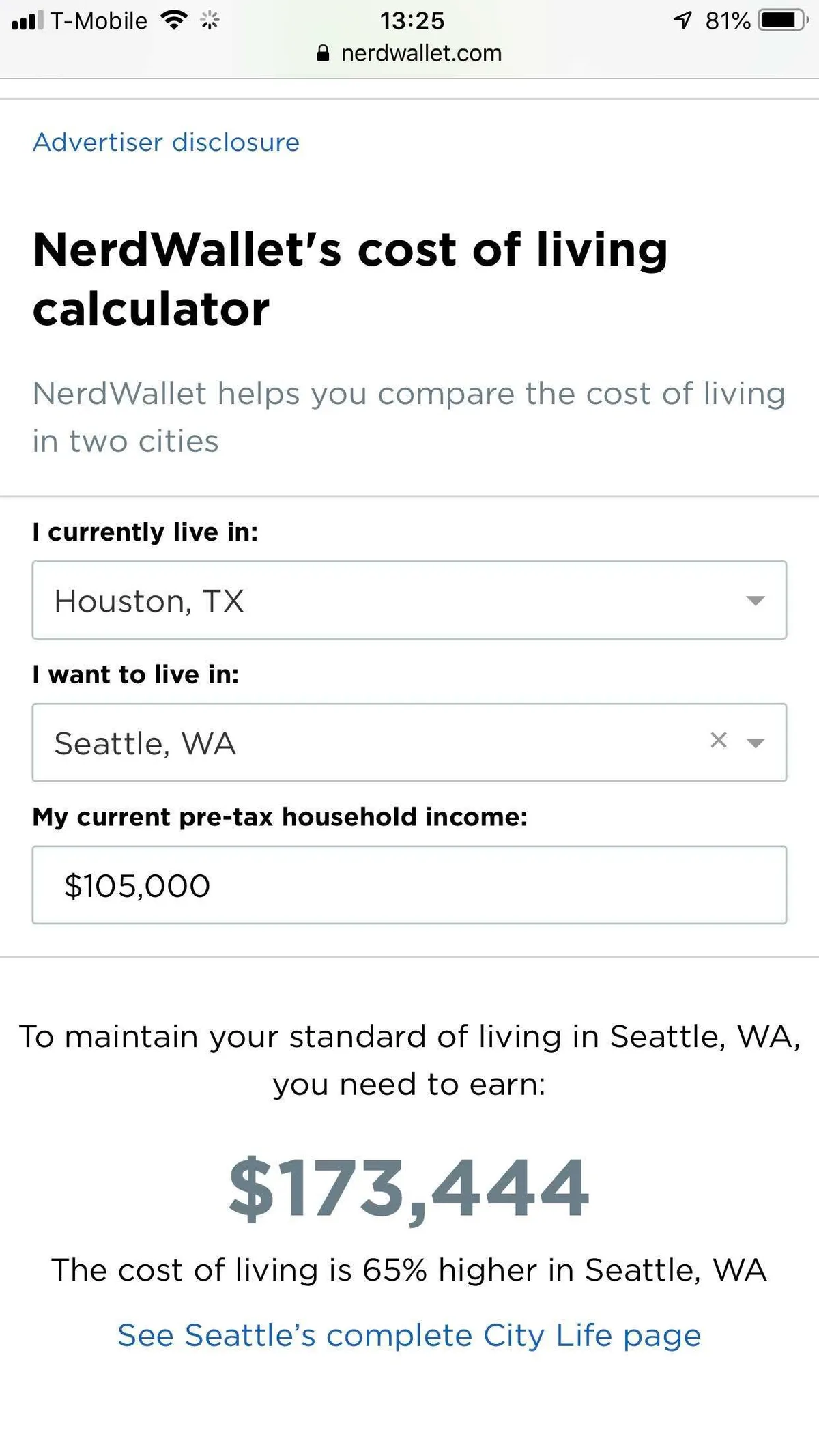Focus the pre-tax household income field
The image size is (819, 1456).
pyautogui.click(x=409, y=885)
